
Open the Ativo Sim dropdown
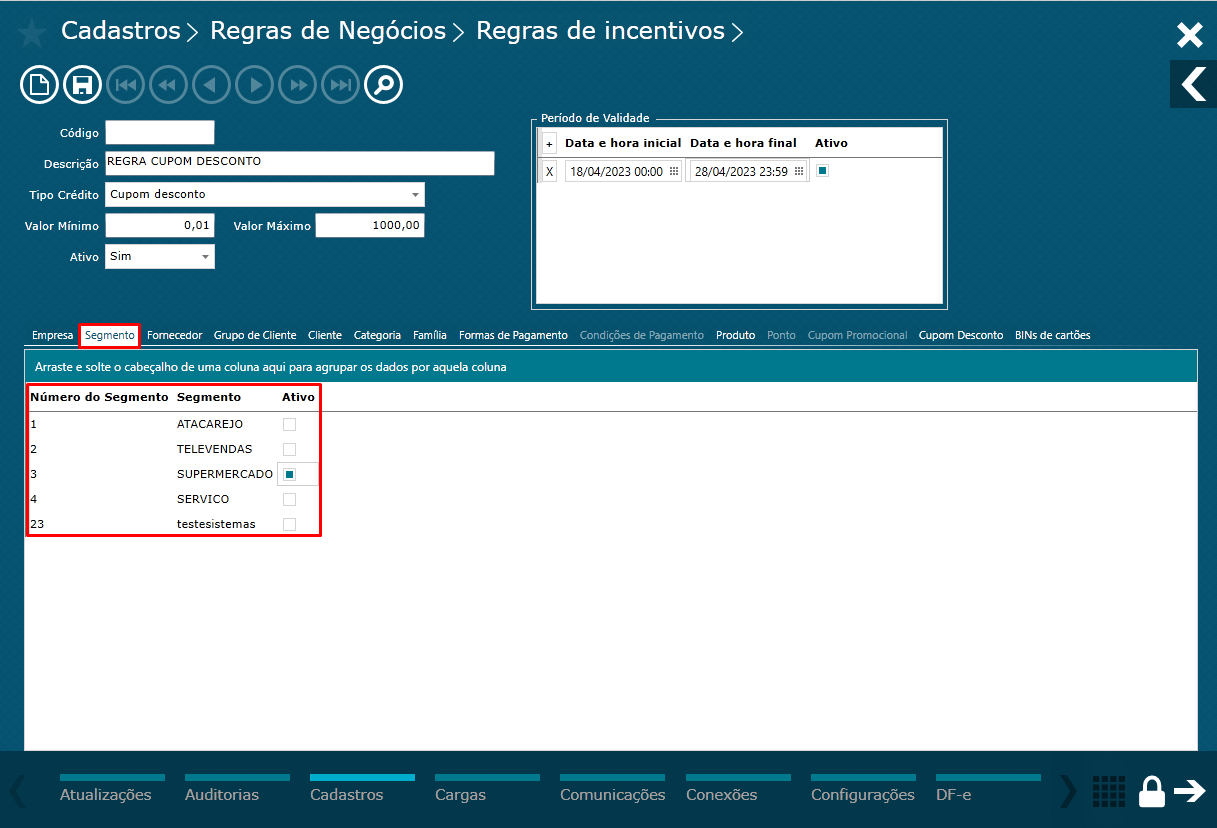[205, 257]
